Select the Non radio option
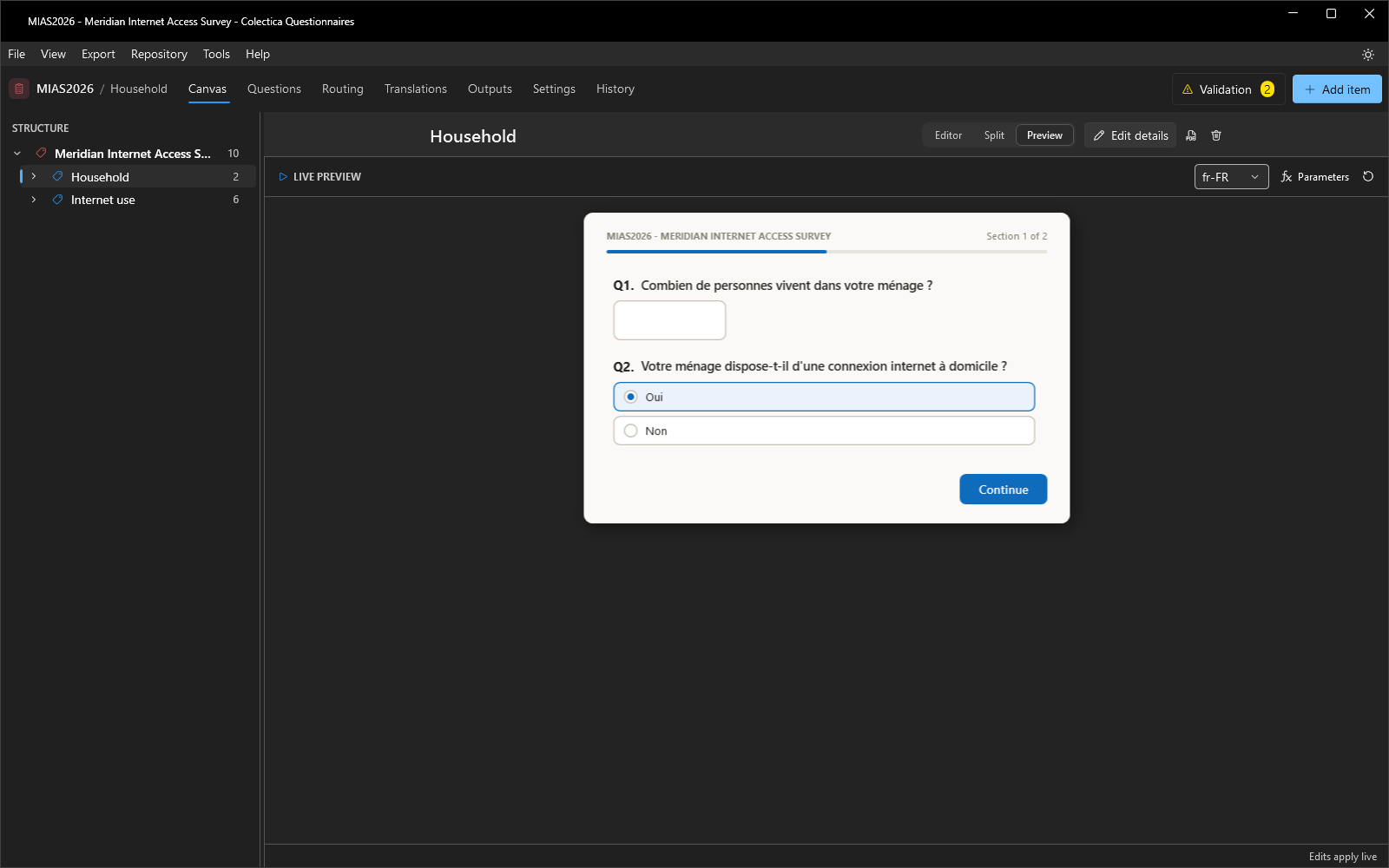The height and width of the screenshot is (868, 1389). (824, 431)
